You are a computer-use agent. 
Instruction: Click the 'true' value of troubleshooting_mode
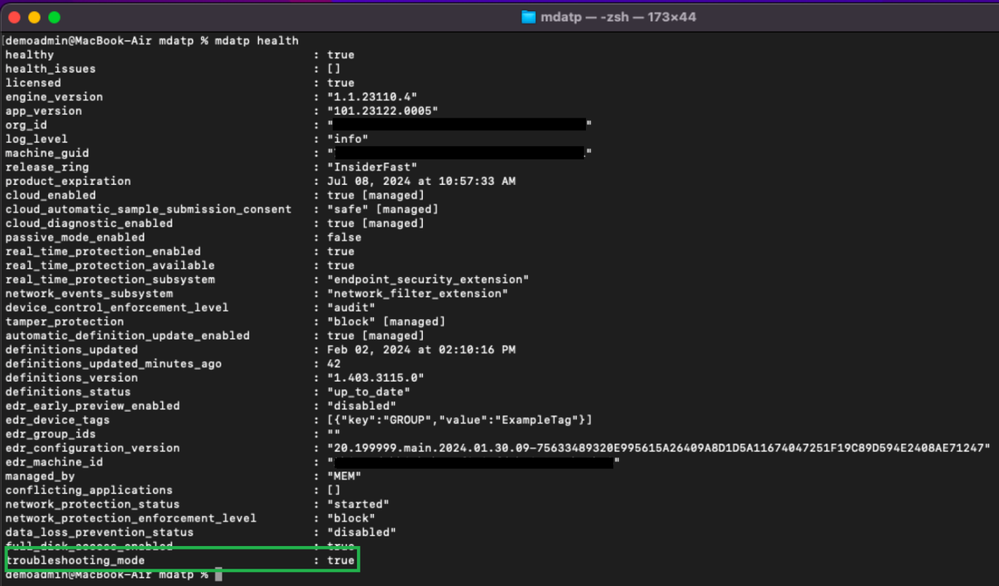pos(341,561)
